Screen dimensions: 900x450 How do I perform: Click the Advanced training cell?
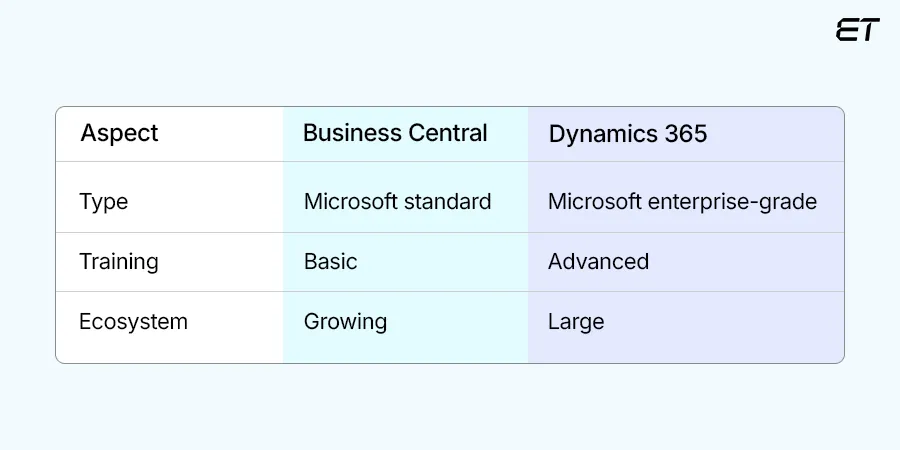coord(598,261)
